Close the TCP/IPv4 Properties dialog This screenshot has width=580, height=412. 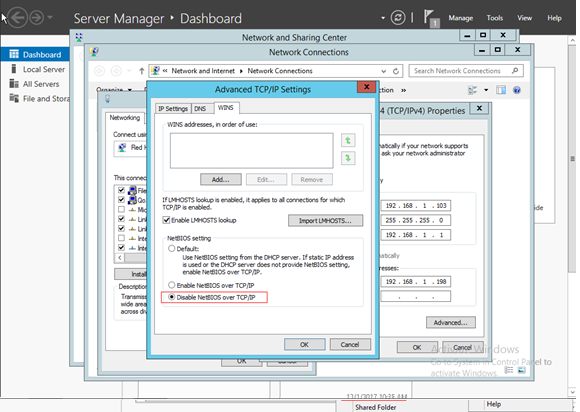pos(479,108)
